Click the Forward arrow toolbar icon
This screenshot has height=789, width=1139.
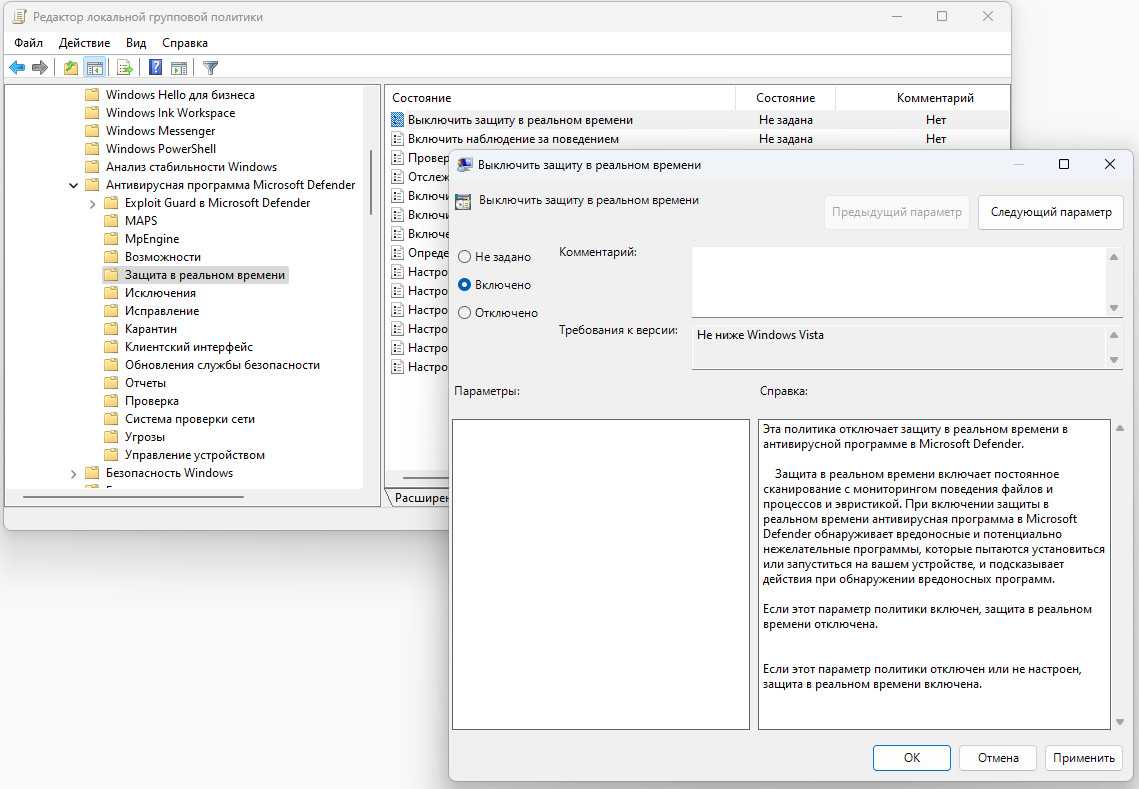coord(40,68)
